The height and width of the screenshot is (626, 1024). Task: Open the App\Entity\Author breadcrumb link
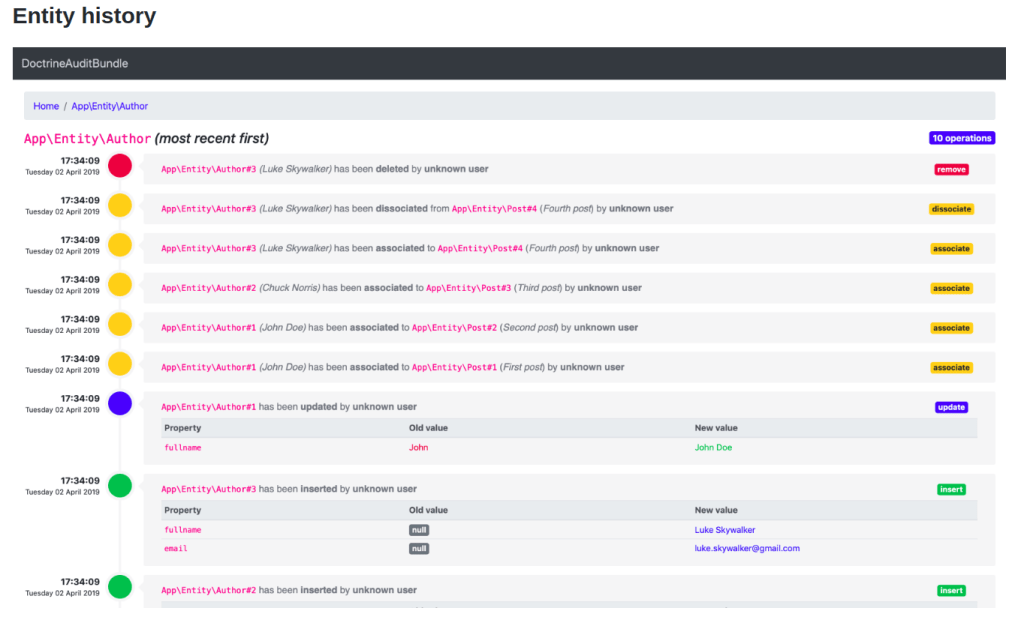[110, 106]
